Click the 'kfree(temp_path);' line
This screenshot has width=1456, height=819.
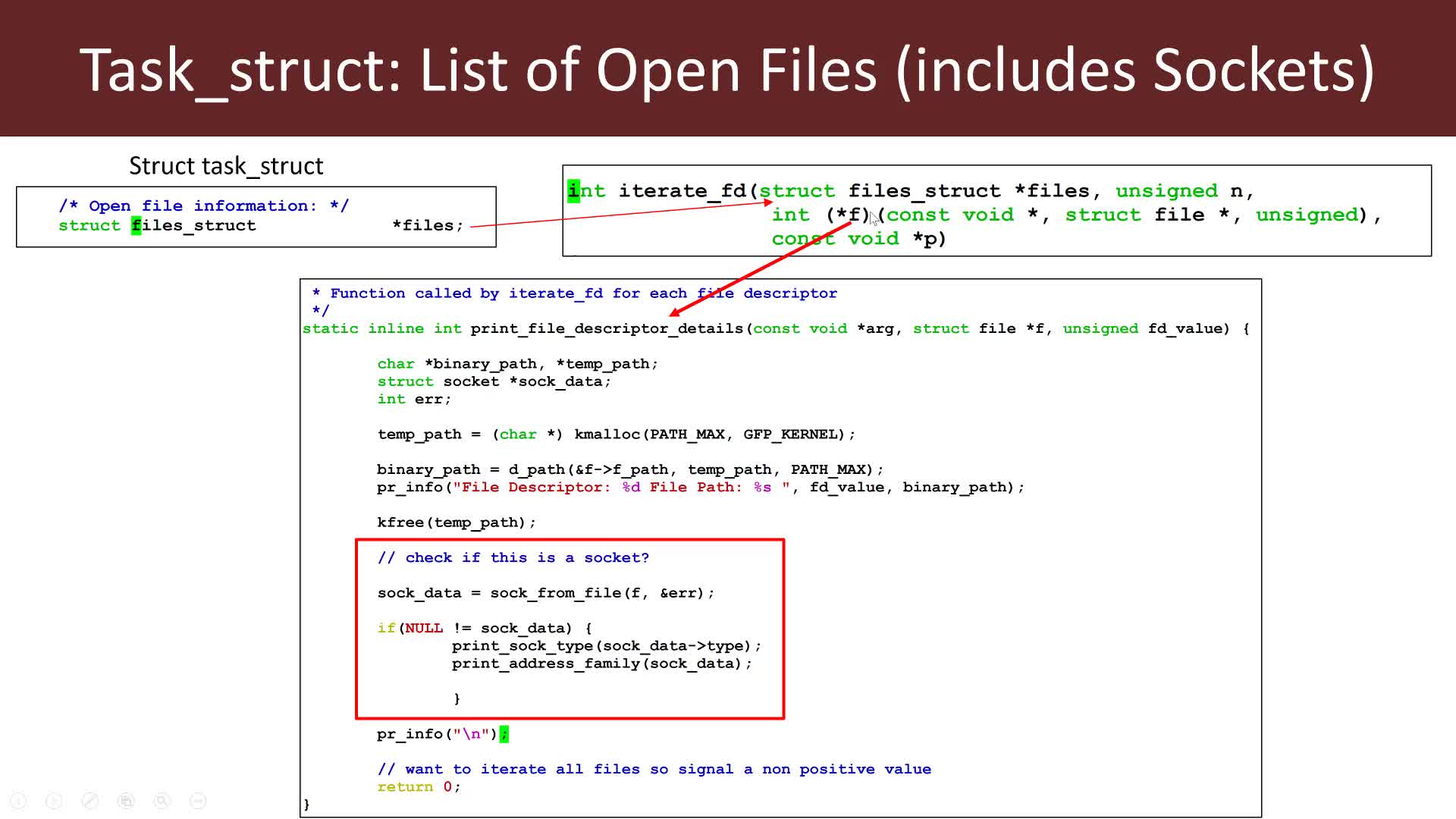[456, 522]
